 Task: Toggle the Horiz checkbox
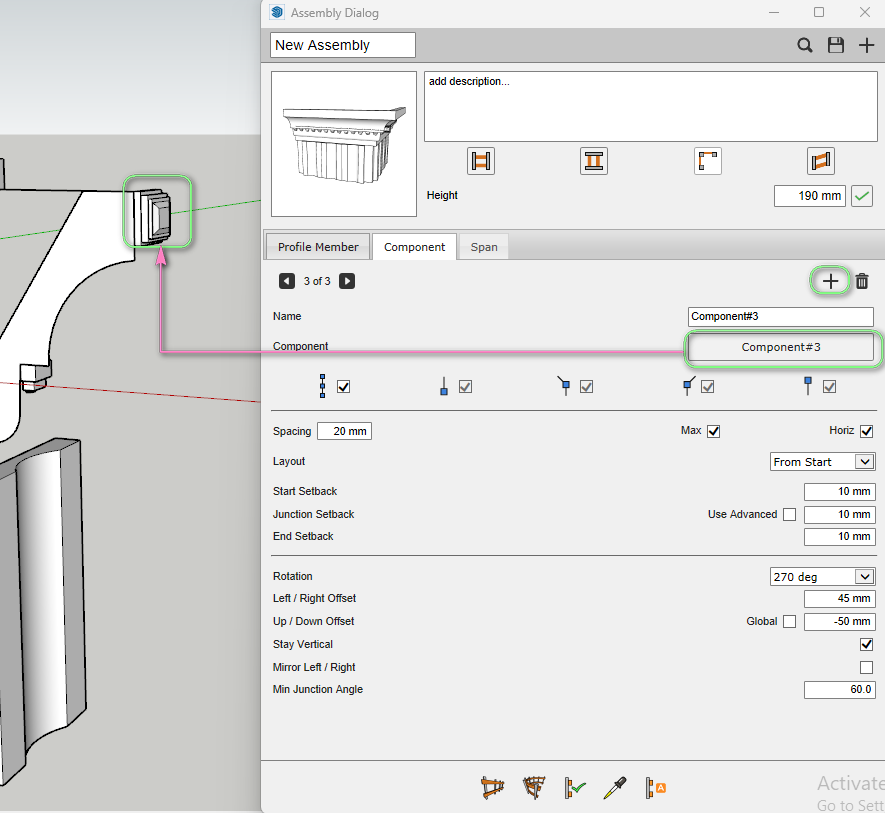(x=866, y=431)
